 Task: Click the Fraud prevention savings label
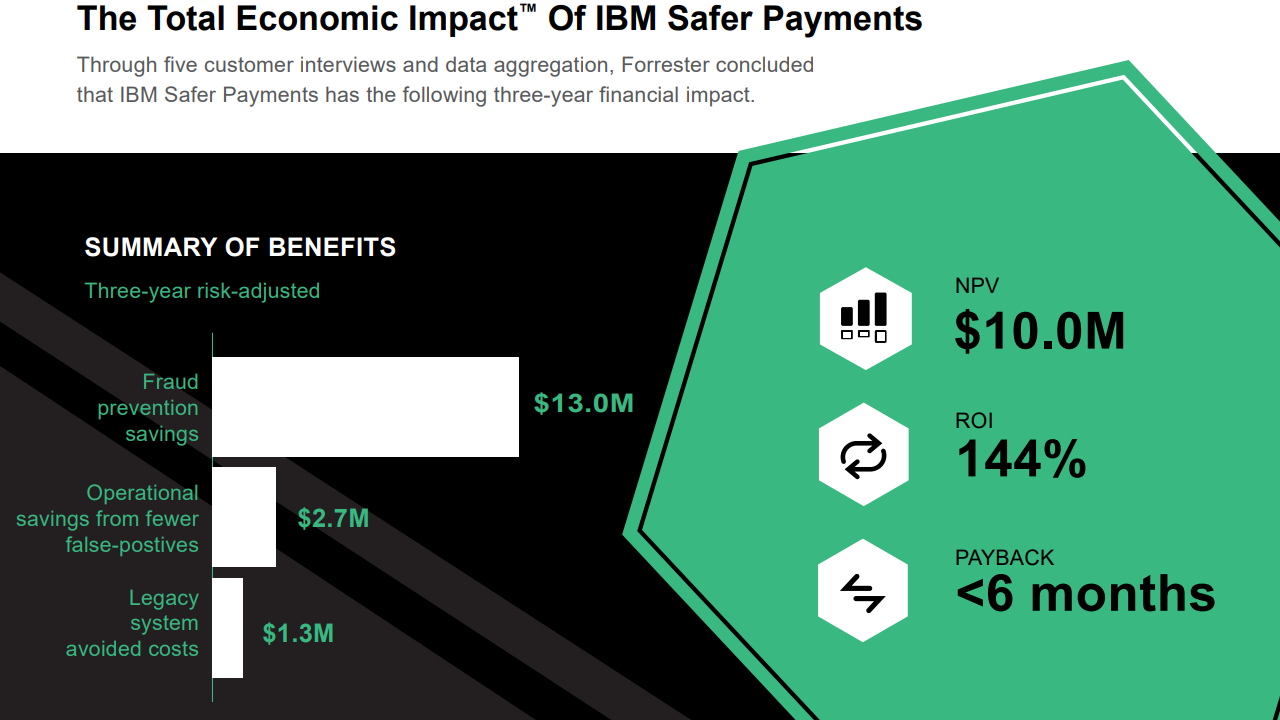(148, 408)
